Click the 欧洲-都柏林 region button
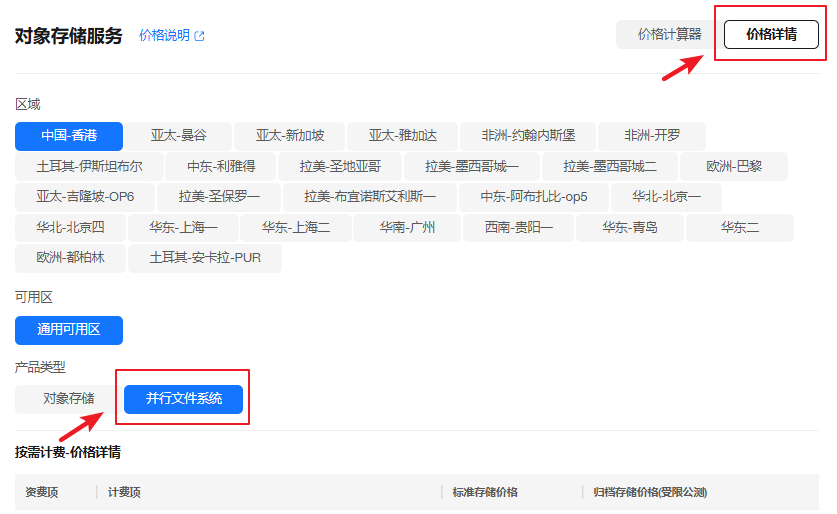The image size is (837, 514). point(70,258)
